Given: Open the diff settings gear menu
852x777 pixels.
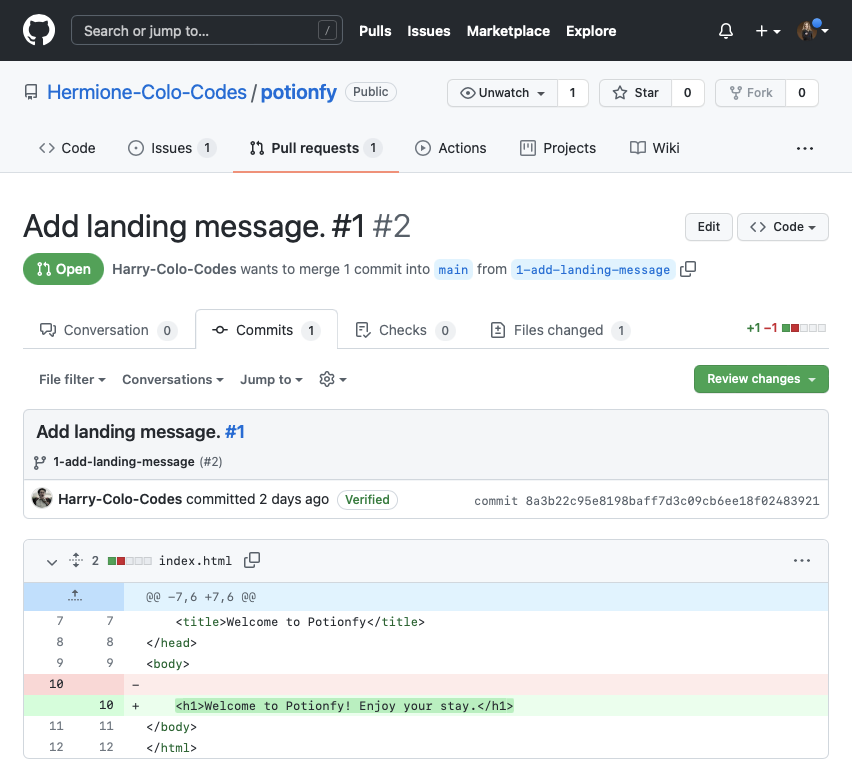Looking at the screenshot, I should (x=332, y=380).
